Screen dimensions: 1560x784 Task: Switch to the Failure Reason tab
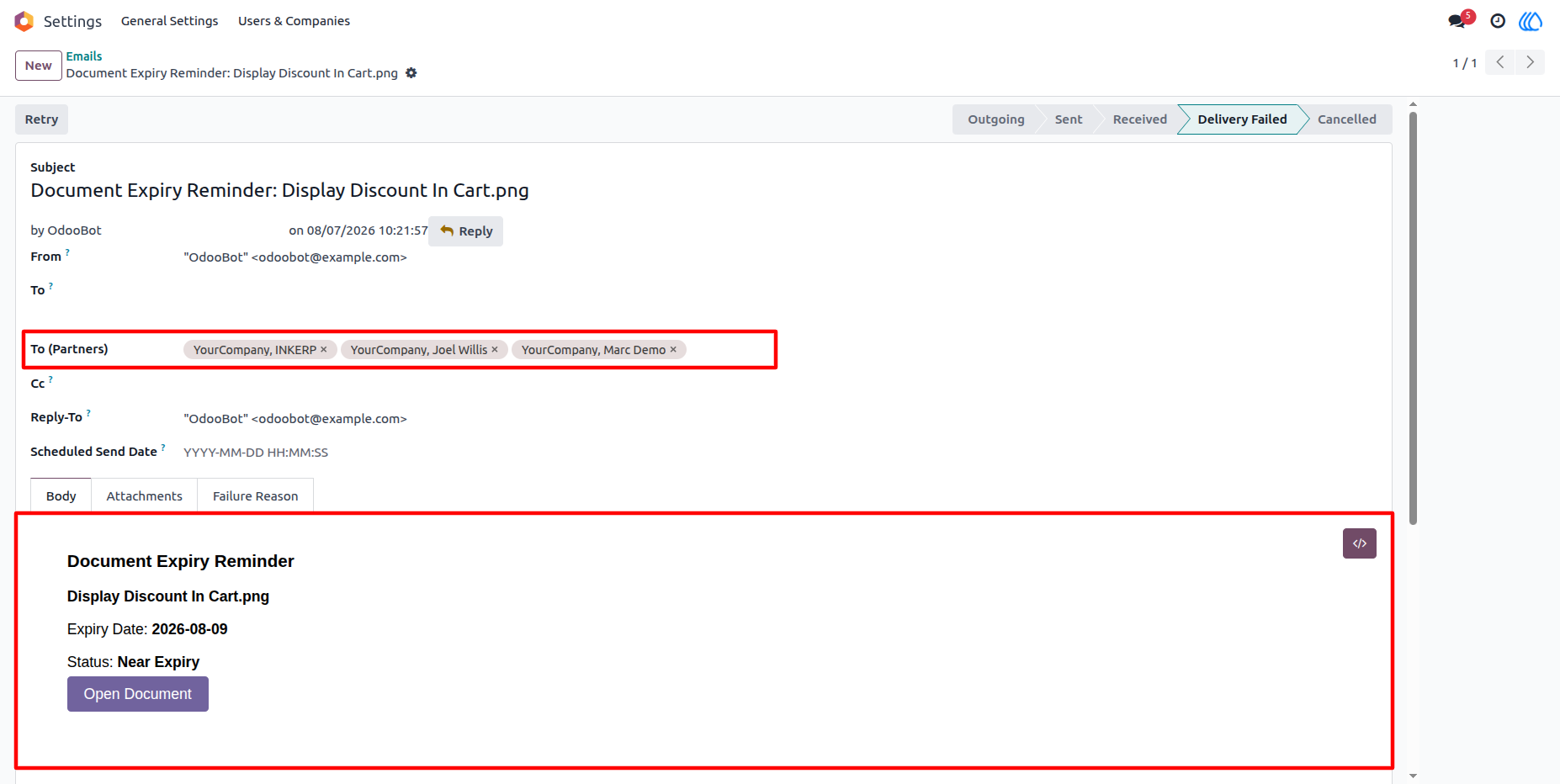point(255,496)
